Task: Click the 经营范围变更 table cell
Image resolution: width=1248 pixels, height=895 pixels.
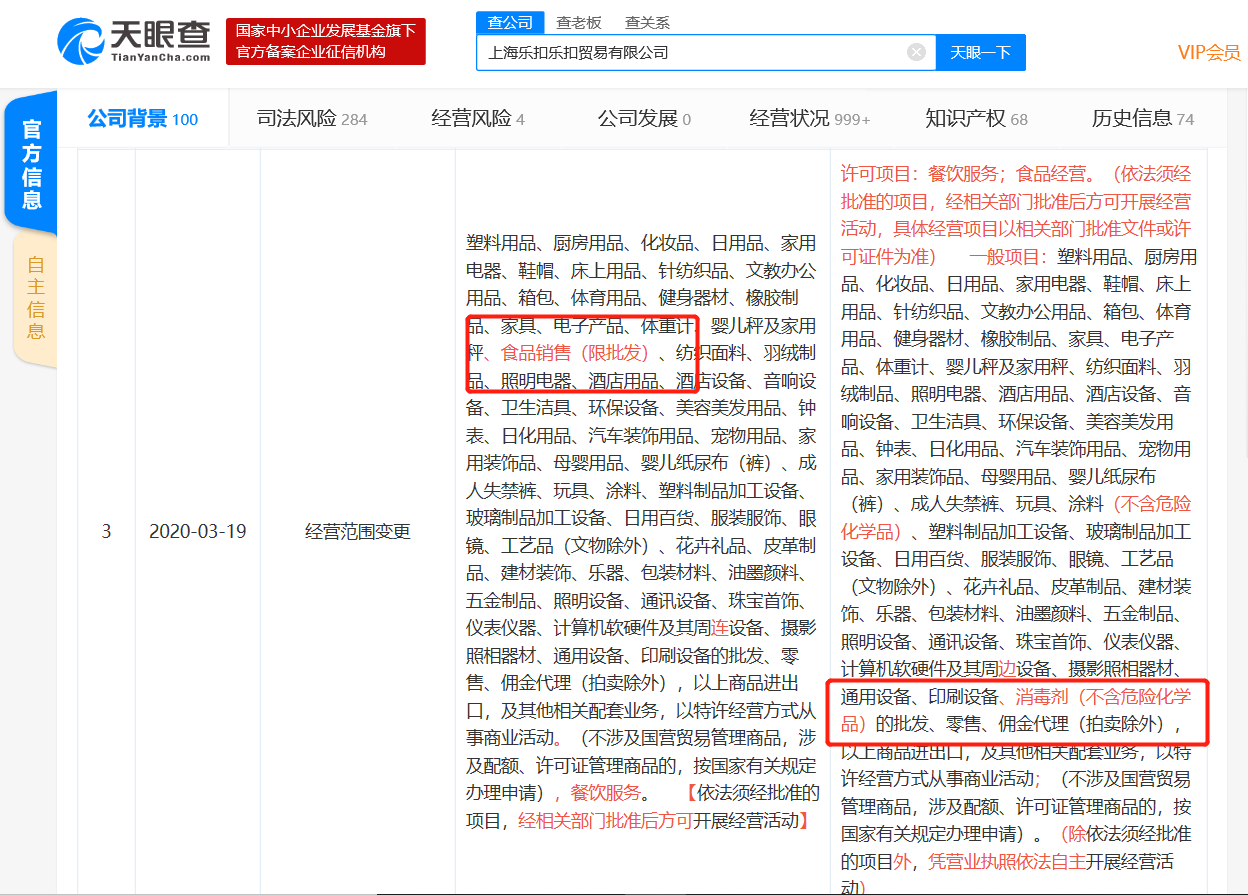Action: click(357, 531)
